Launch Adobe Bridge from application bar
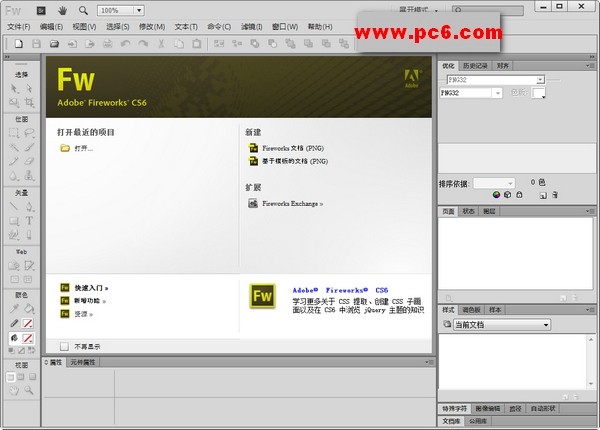Image resolution: width=600 pixels, height=430 pixels. 41,11
